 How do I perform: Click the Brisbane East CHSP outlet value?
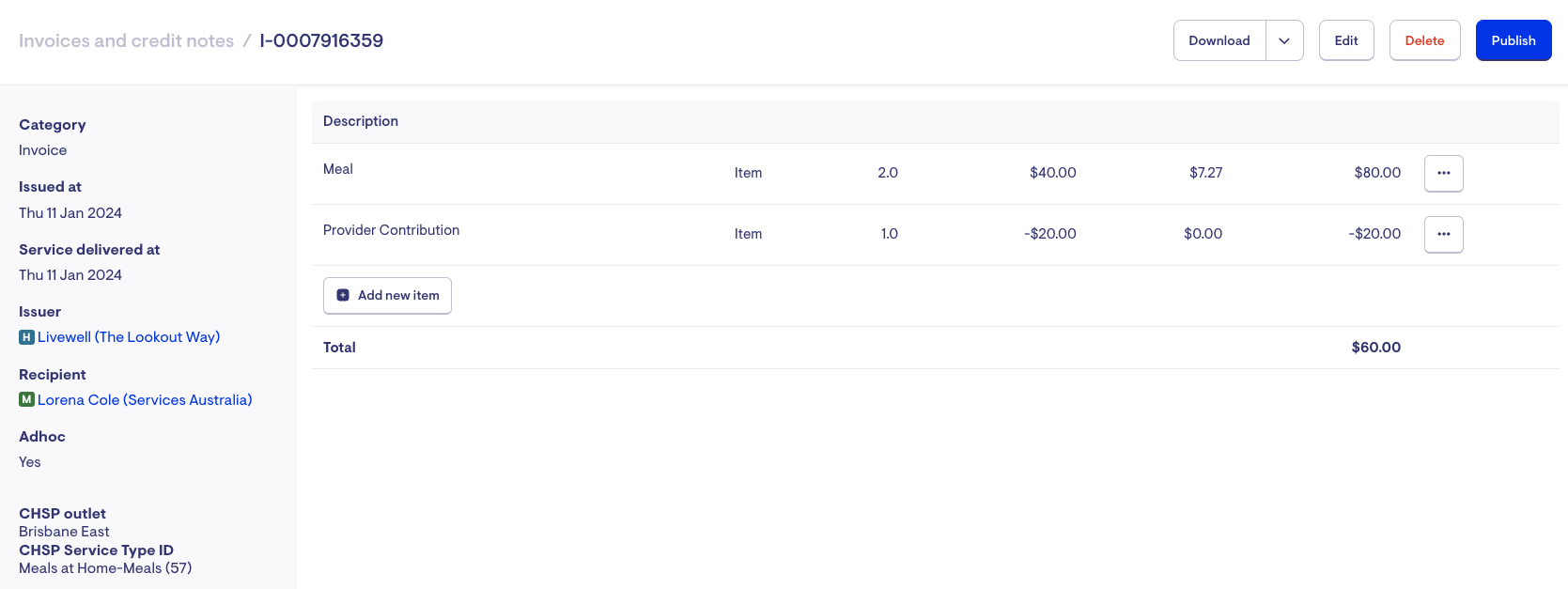click(x=64, y=532)
